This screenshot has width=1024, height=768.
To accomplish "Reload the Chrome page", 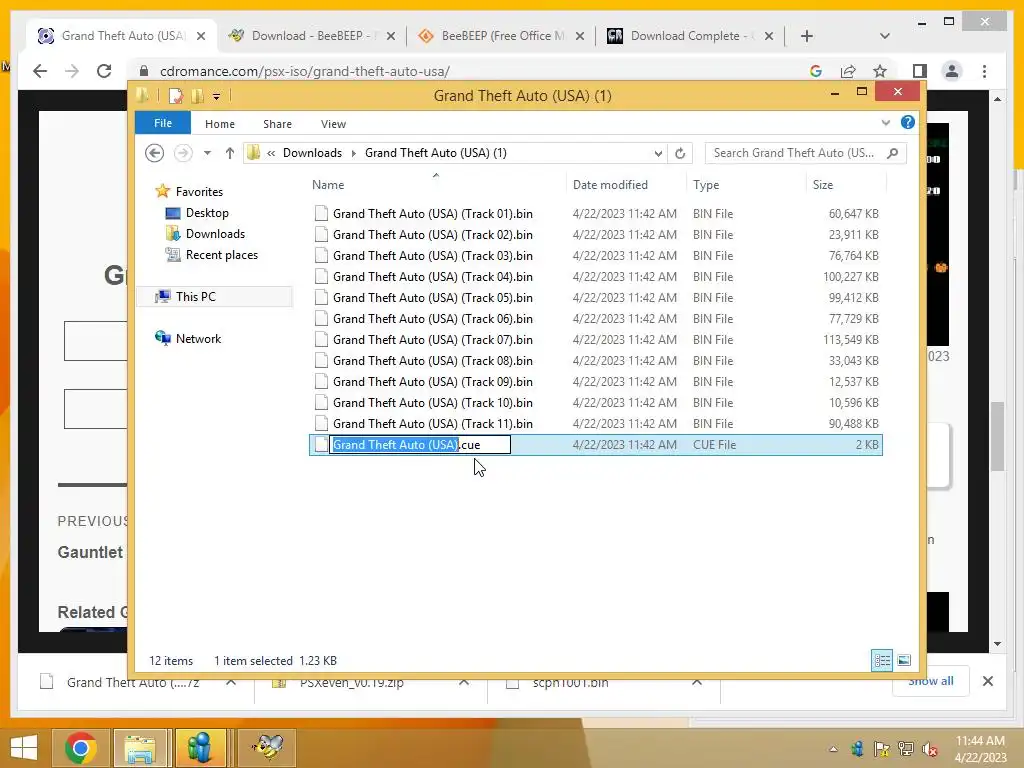I will coord(104,71).
